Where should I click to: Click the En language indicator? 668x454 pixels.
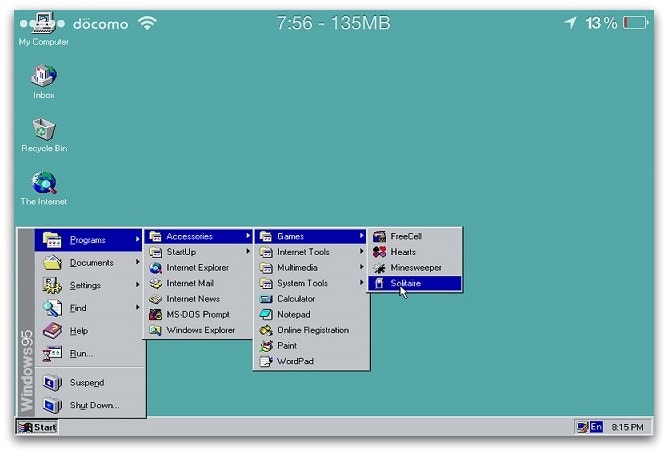point(596,427)
